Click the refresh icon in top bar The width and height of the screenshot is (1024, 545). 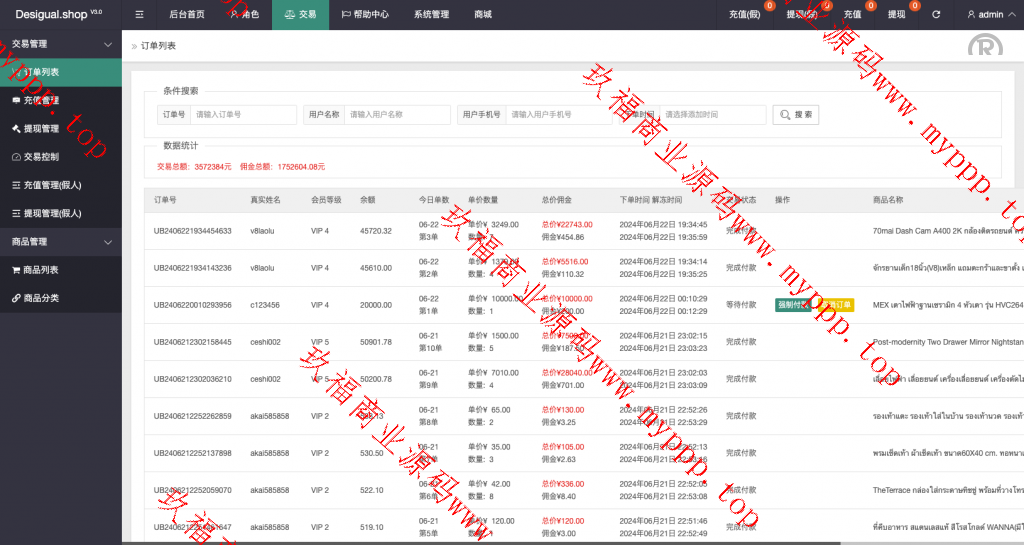pyautogui.click(x=936, y=15)
